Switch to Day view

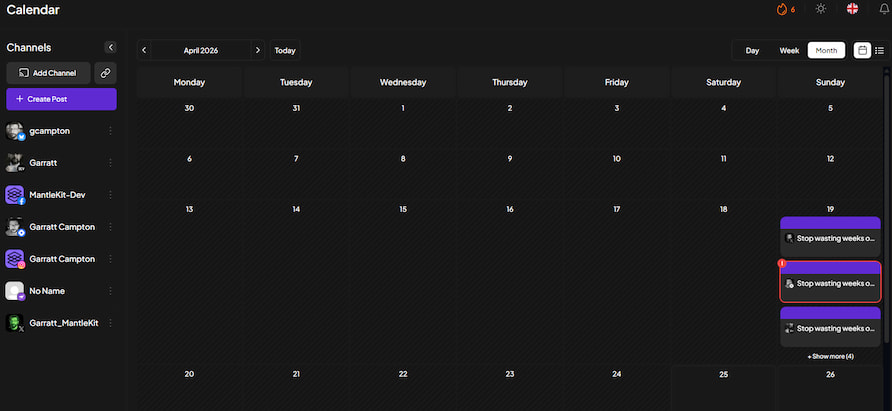coord(752,50)
